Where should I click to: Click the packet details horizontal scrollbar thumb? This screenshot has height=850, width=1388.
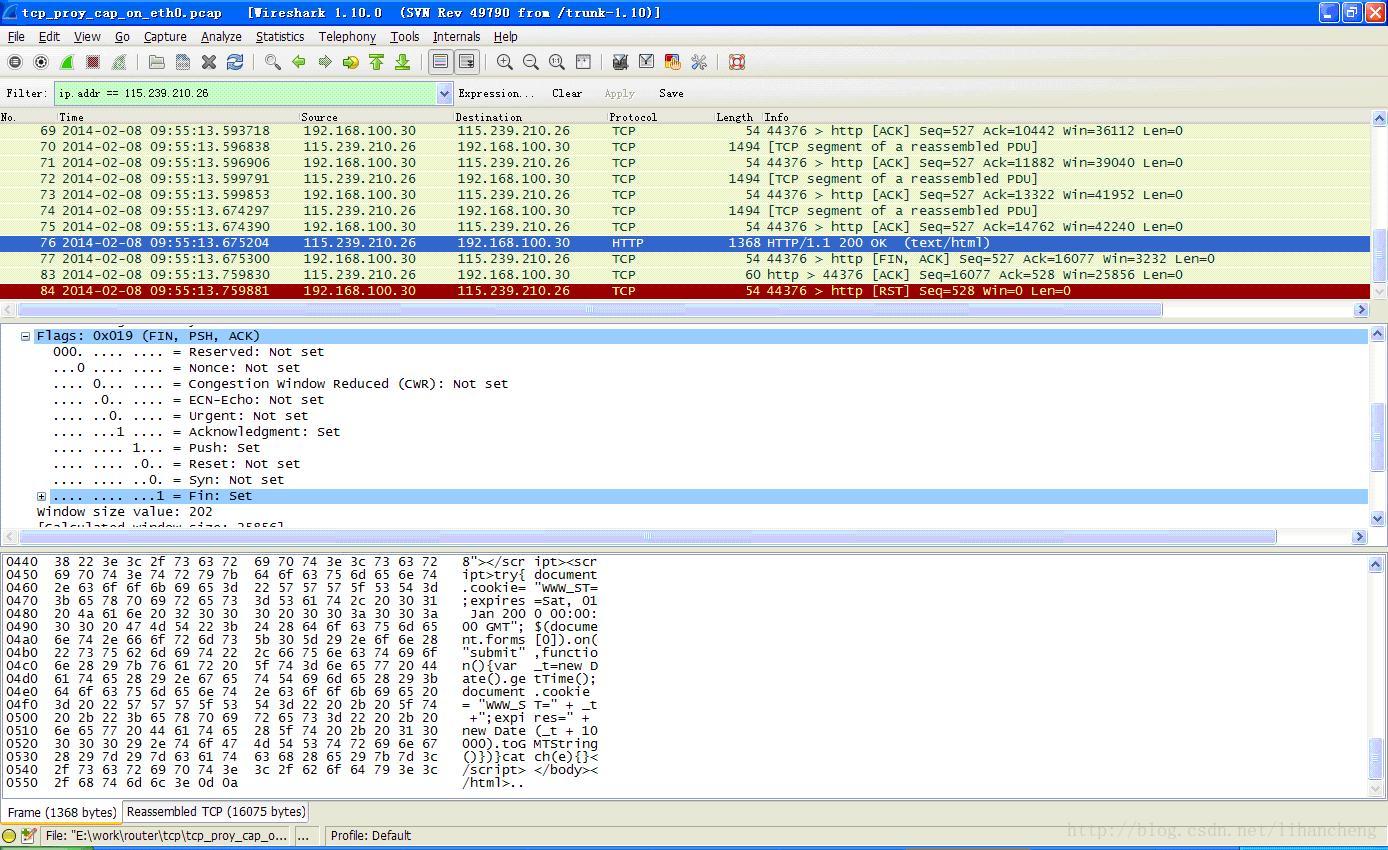[x=647, y=537]
